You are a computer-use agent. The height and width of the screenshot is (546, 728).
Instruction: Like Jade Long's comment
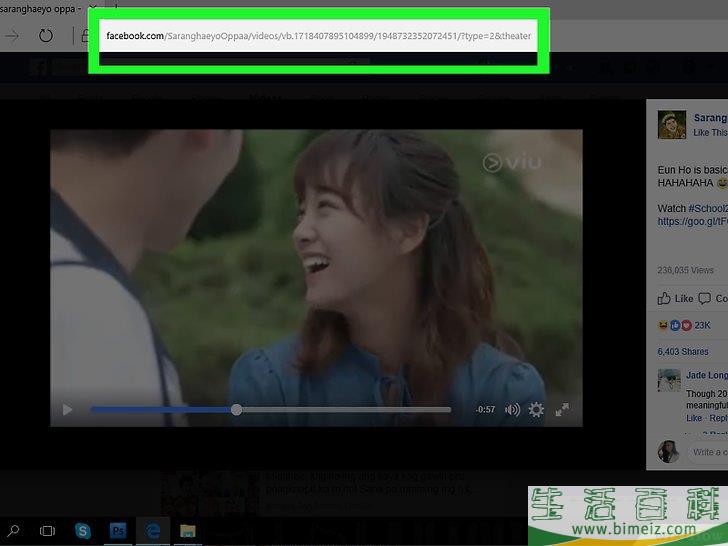694,418
